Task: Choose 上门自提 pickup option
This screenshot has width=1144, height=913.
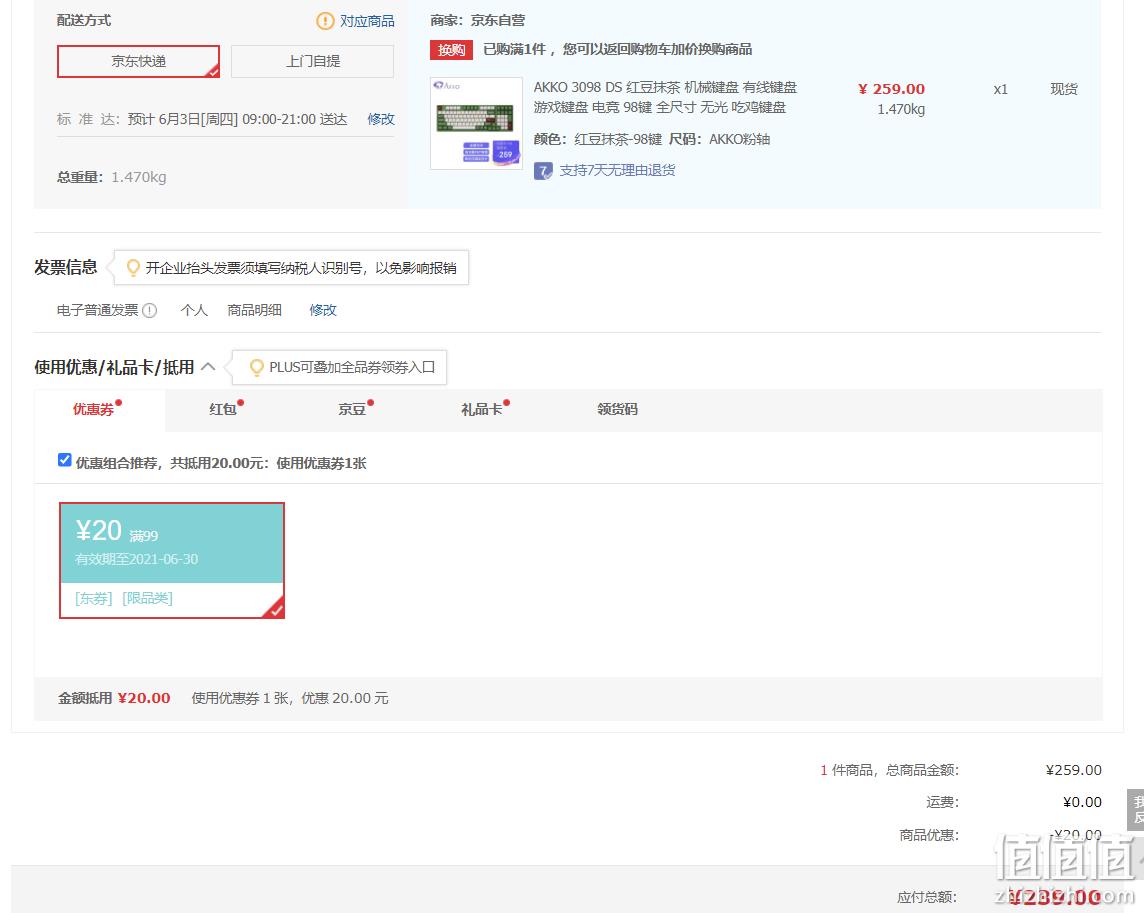Action: (x=312, y=61)
